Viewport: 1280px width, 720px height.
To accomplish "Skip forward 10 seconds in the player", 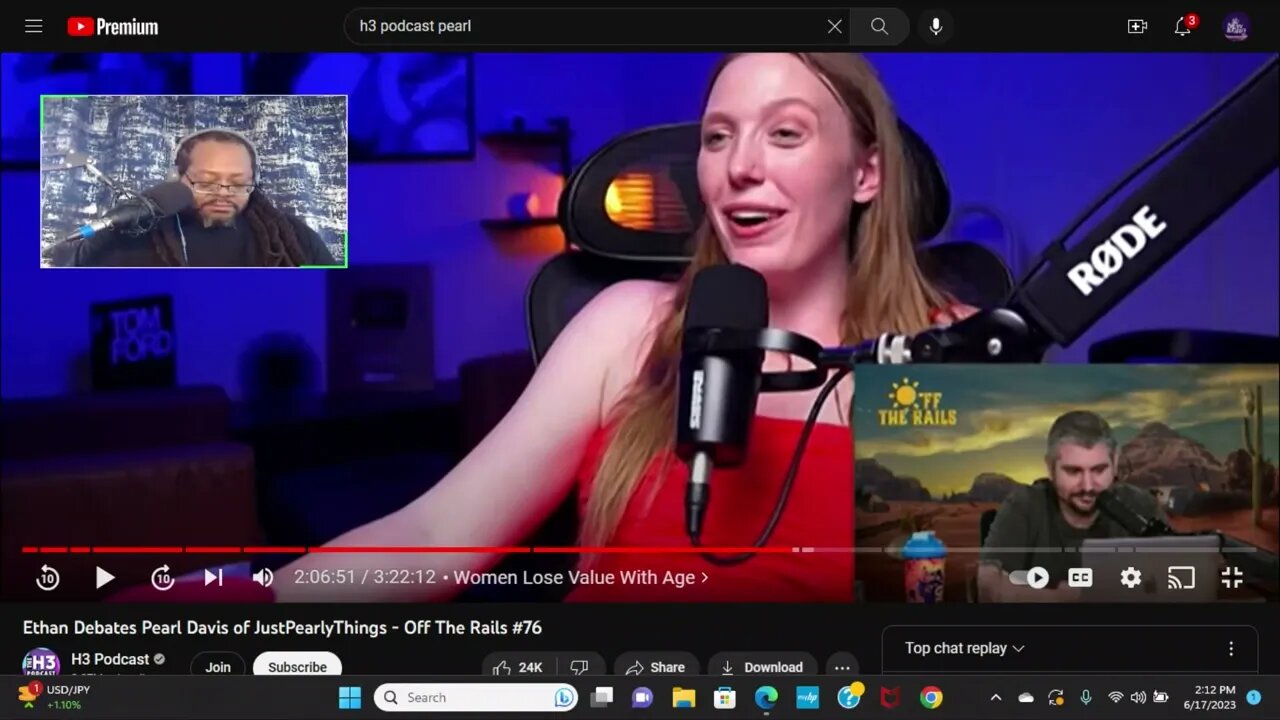I will [x=162, y=577].
